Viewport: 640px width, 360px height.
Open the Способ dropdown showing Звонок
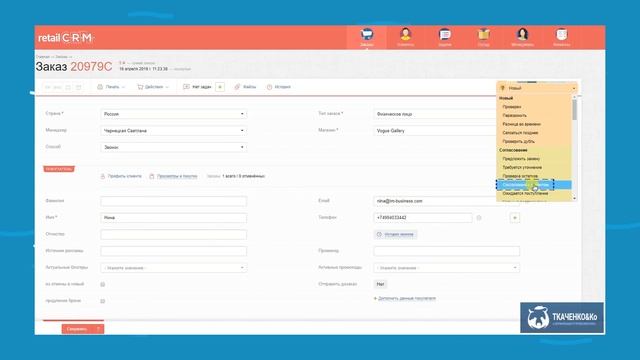[x=173, y=147]
